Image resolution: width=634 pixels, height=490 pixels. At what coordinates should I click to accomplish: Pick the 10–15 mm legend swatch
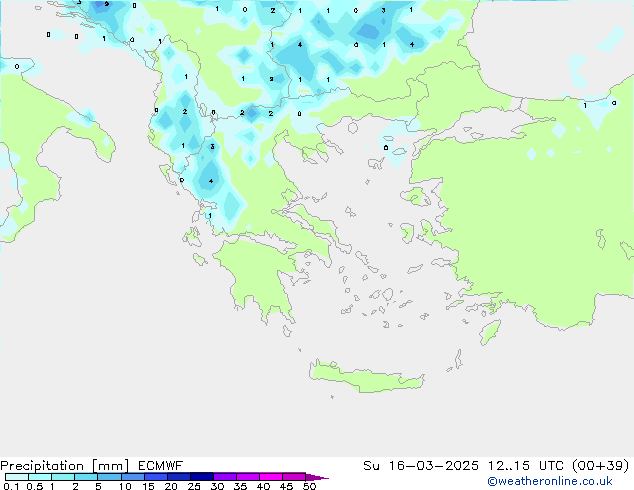point(133,477)
